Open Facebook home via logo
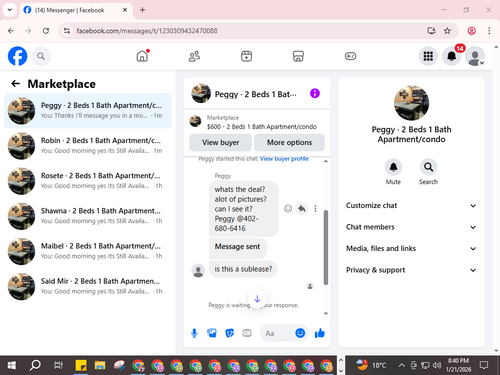Viewport: 500px width, 375px height. [17, 56]
